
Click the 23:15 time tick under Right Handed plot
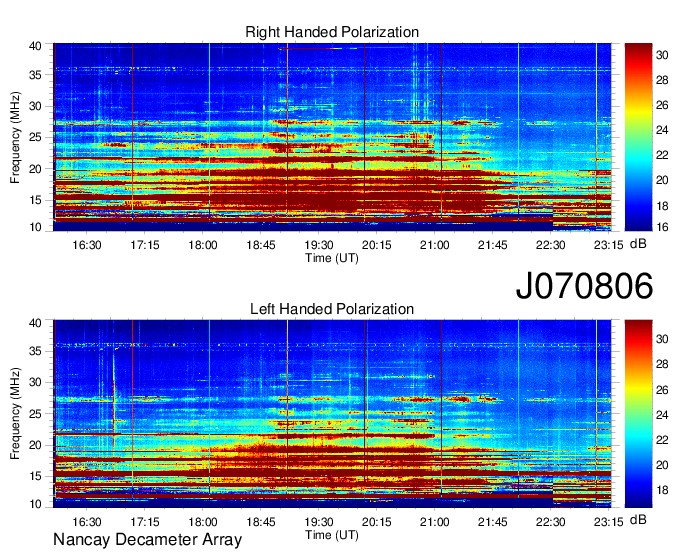(608, 245)
